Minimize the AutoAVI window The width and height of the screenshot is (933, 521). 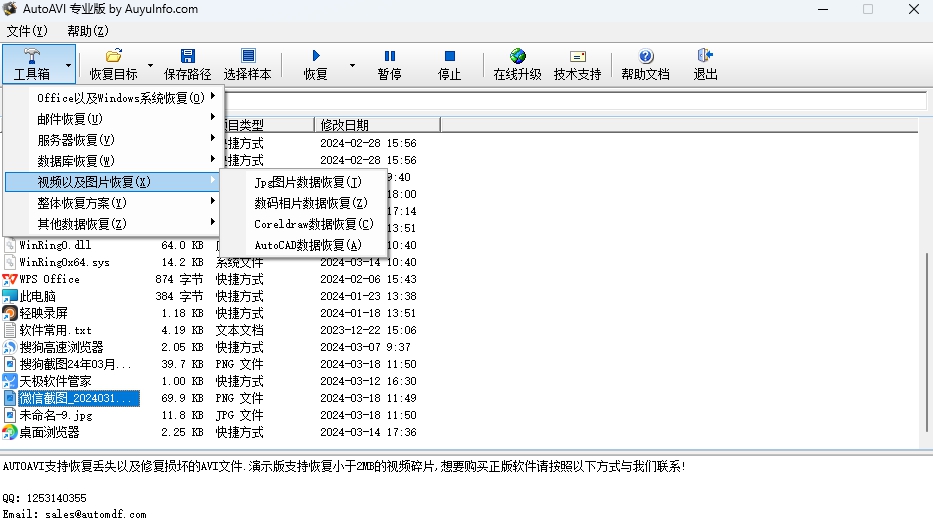(823, 10)
